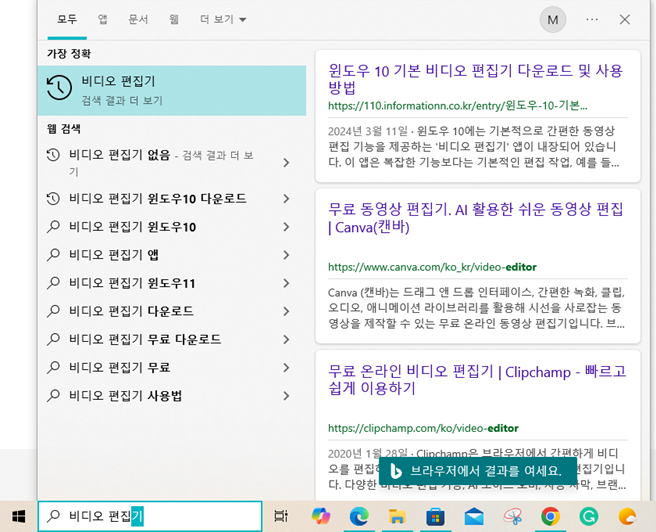Expand the 윈도우10 다운로드 suggestion arrow
Screen dimensions: 656x532
[286, 198]
